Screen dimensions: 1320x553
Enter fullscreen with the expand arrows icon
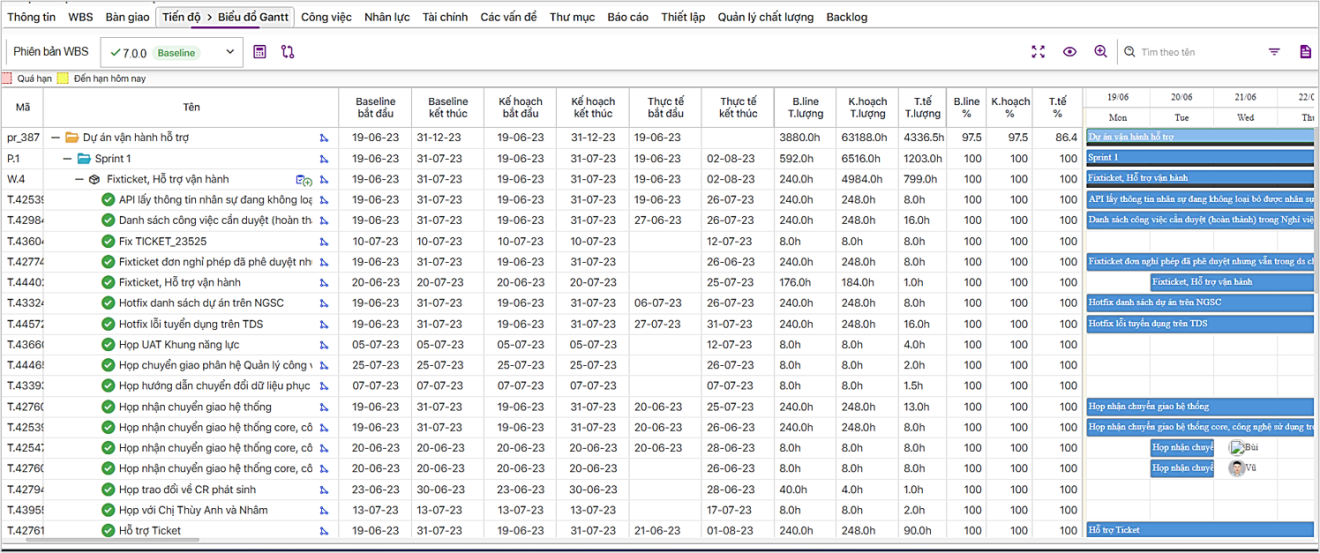(1038, 52)
